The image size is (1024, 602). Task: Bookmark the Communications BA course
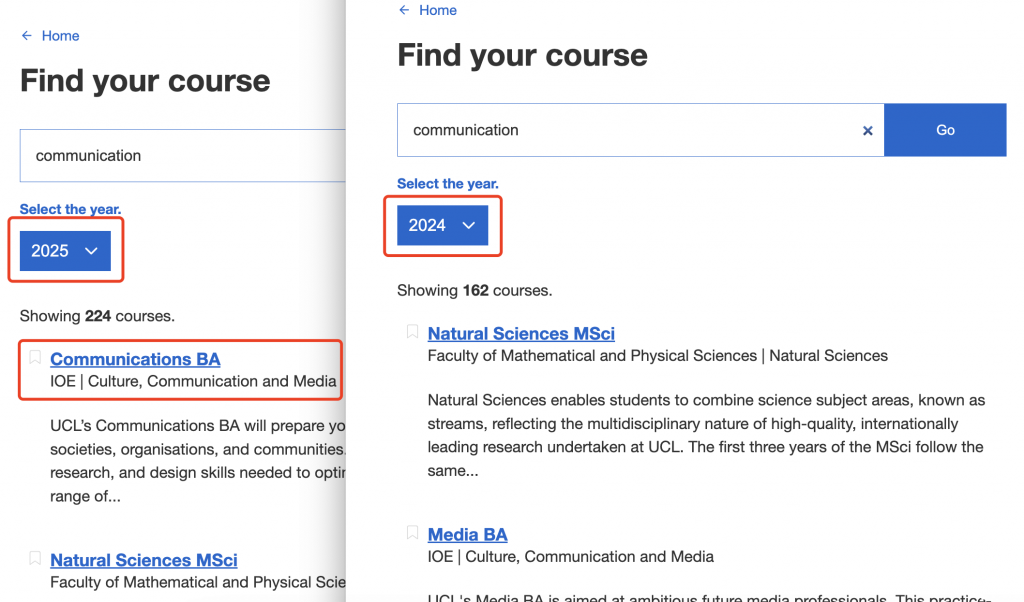coord(35,357)
